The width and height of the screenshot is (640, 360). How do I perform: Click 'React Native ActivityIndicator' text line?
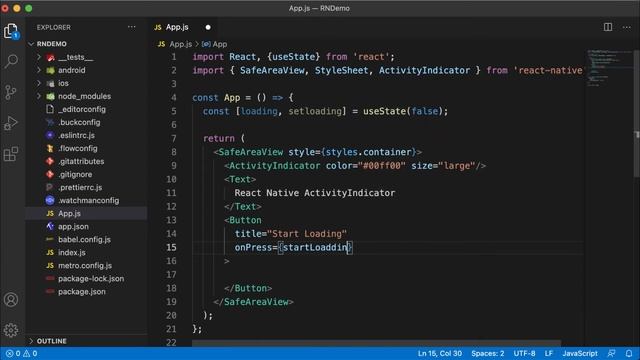[315, 193]
